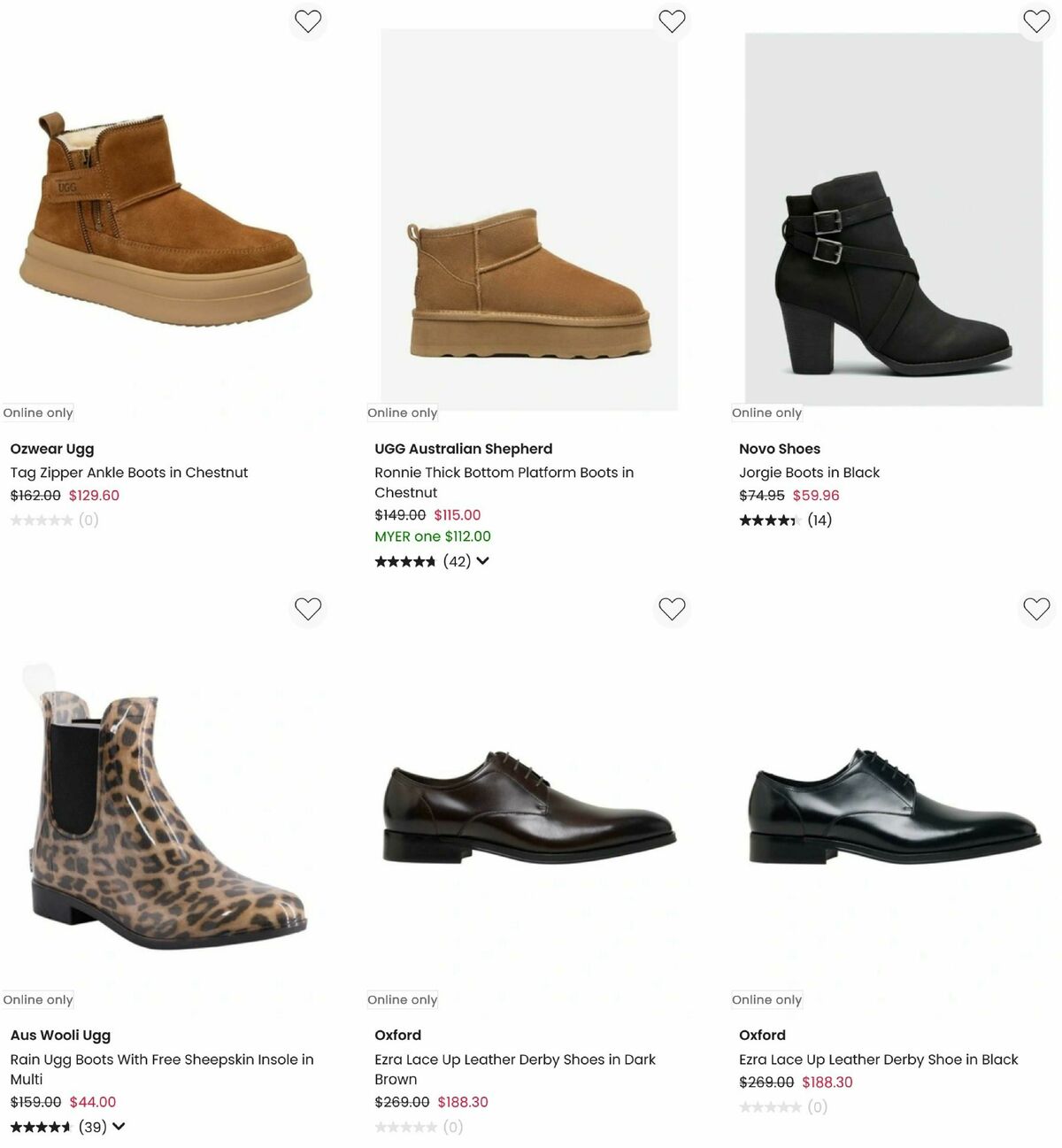Click the MYER one $112.00 price link
The image size is (1062, 1148).
tap(433, 536)
